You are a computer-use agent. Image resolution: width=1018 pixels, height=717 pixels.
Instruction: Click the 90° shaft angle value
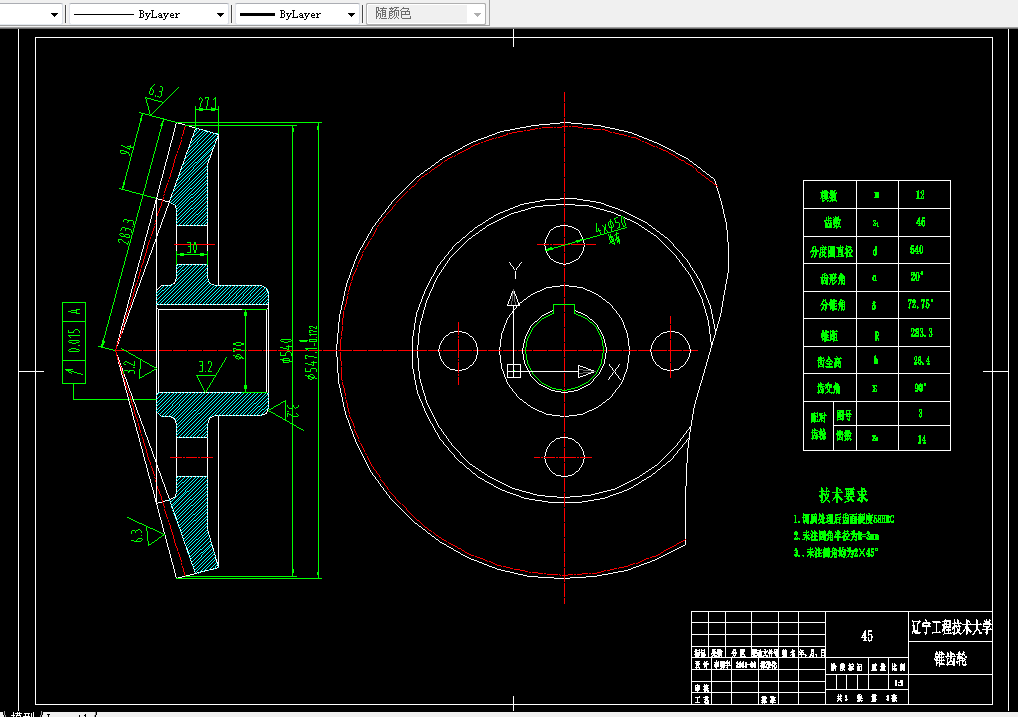point(920,388)
